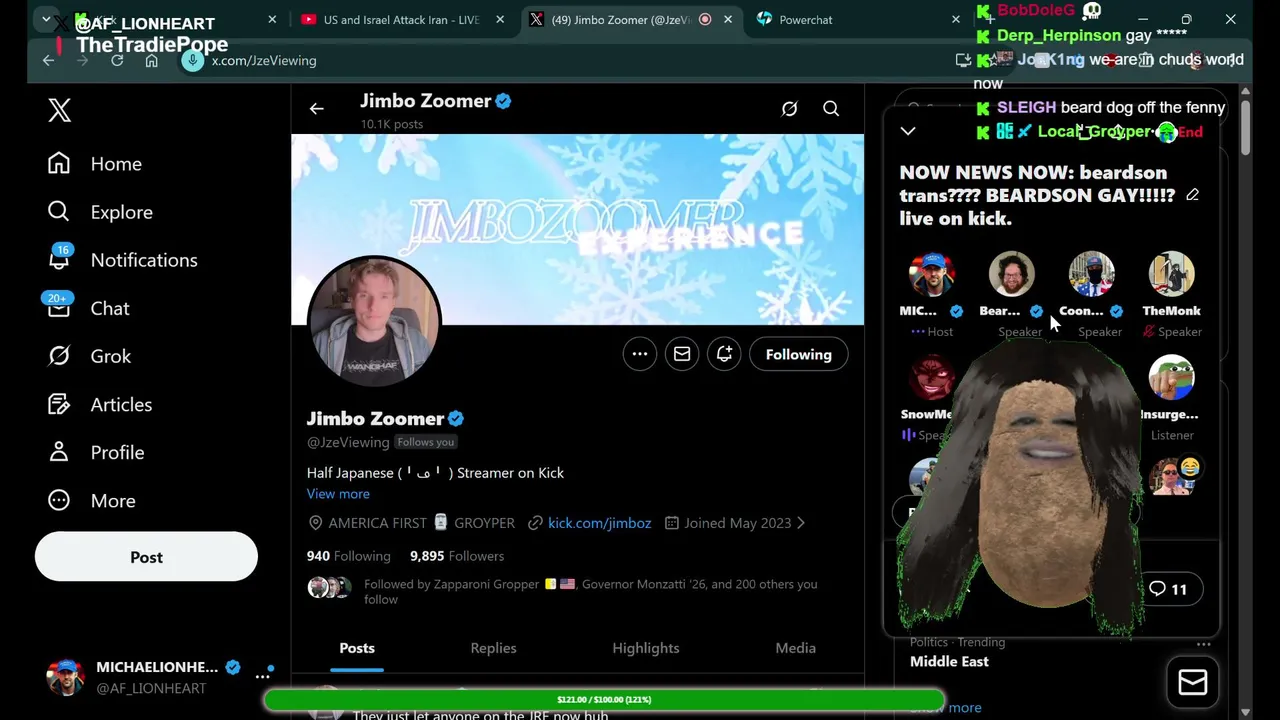The image size is (1280, 720).
Task: Select host MIC... avatar in Space
Action: point(931,274)
